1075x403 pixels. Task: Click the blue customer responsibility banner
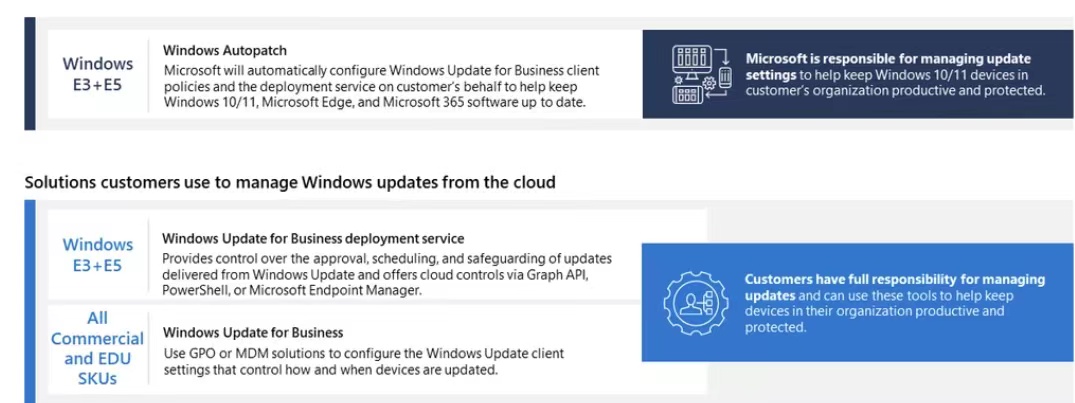point(858,302)
